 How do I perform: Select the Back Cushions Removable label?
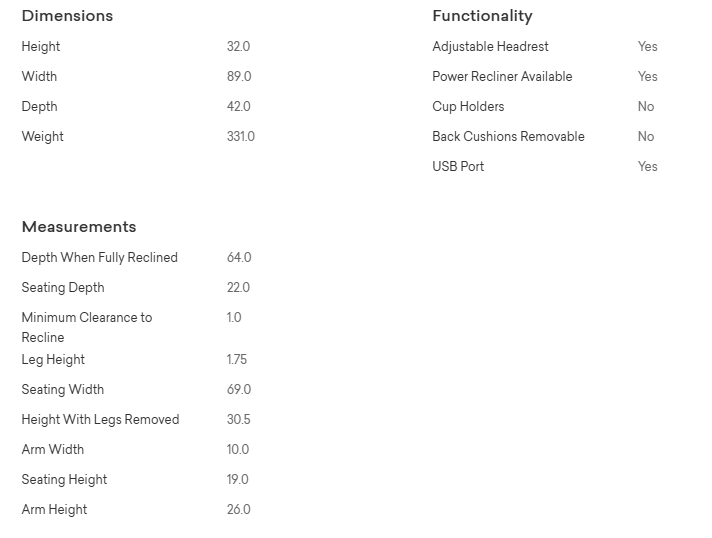click(x=508, y=137)
